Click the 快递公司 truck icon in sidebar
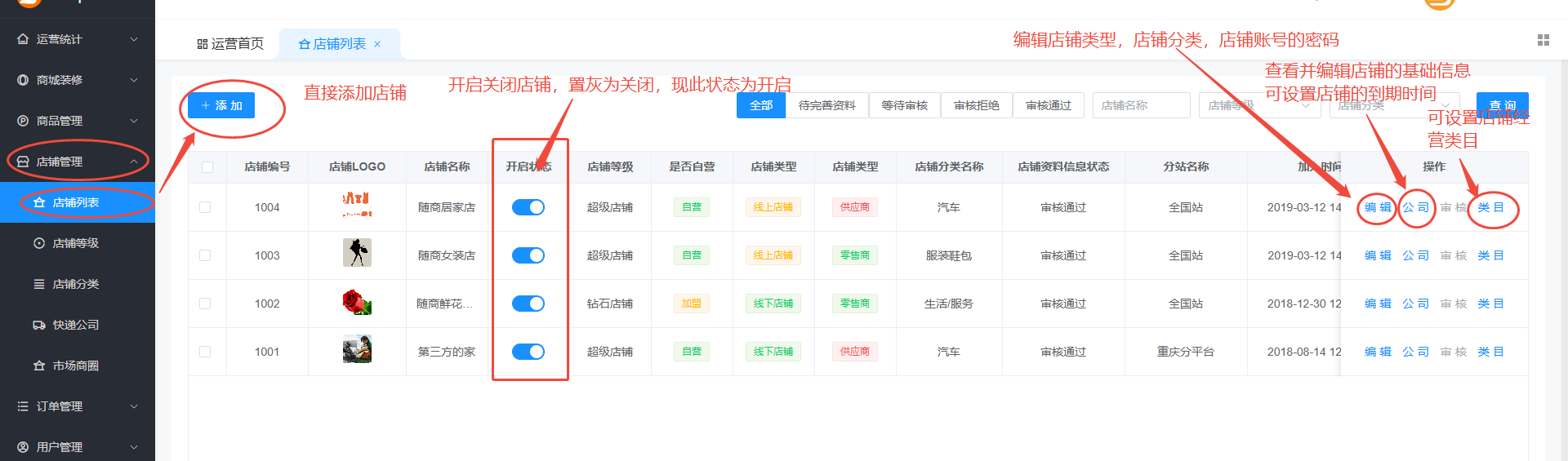This screenshot has height=461, width=1568. tap(39, 325)
